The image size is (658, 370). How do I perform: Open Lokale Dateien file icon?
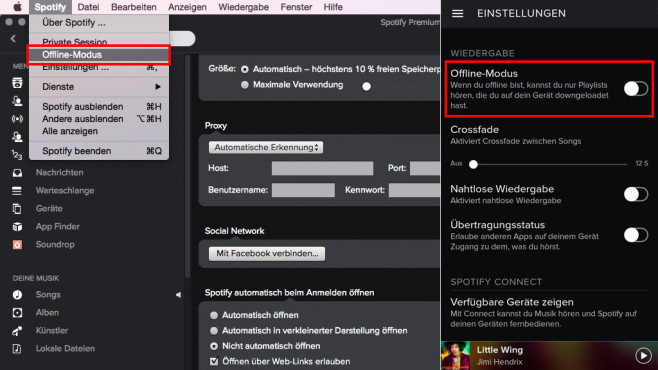click(17, 349)
